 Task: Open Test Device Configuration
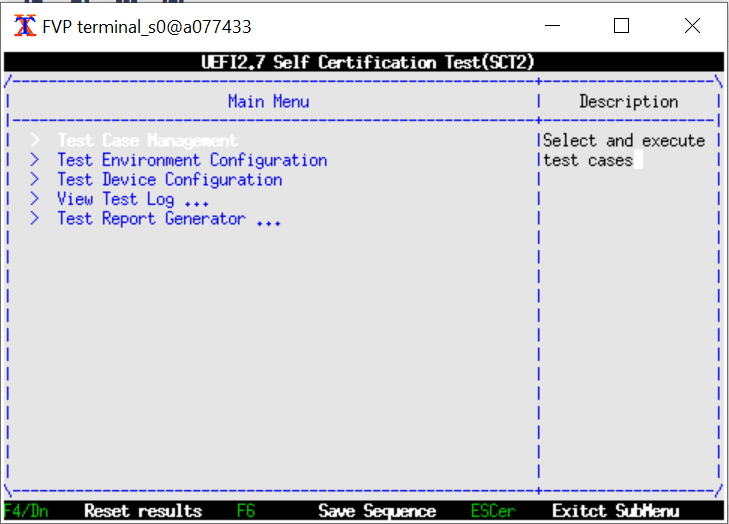tap(170, 179)
